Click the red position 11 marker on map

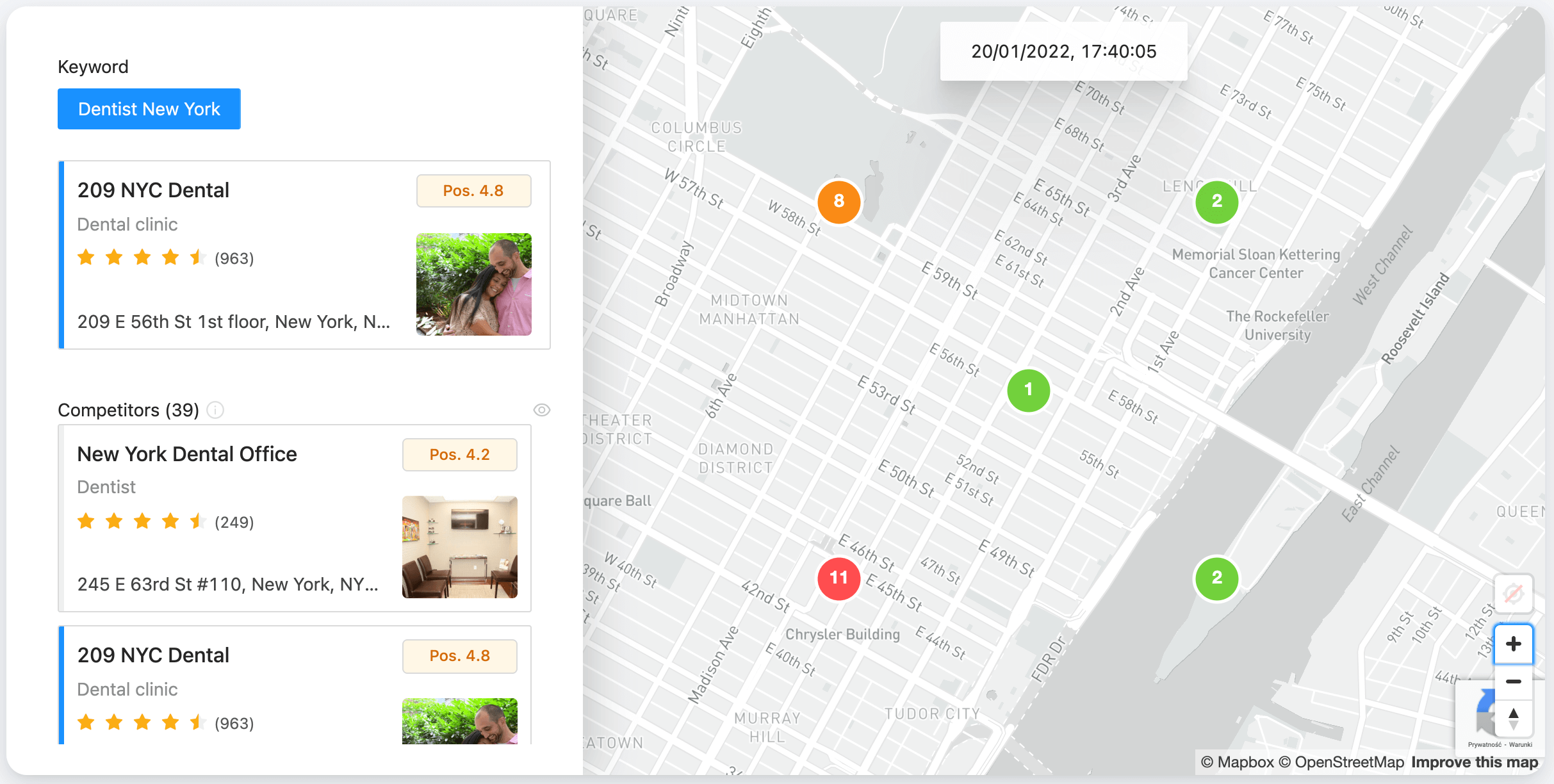click(839, 578)
